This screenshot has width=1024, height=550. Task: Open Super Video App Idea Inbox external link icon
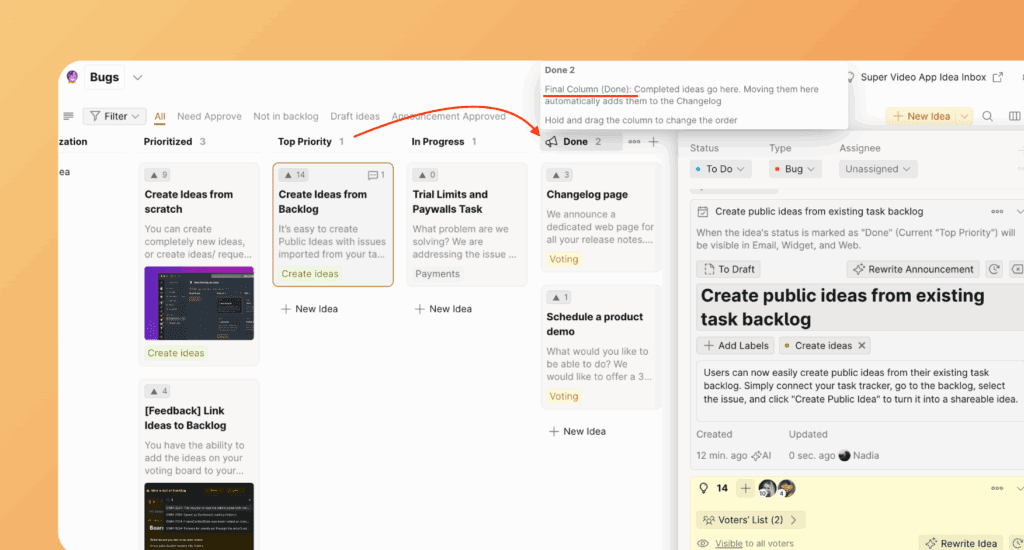click(x=997, y=77)
